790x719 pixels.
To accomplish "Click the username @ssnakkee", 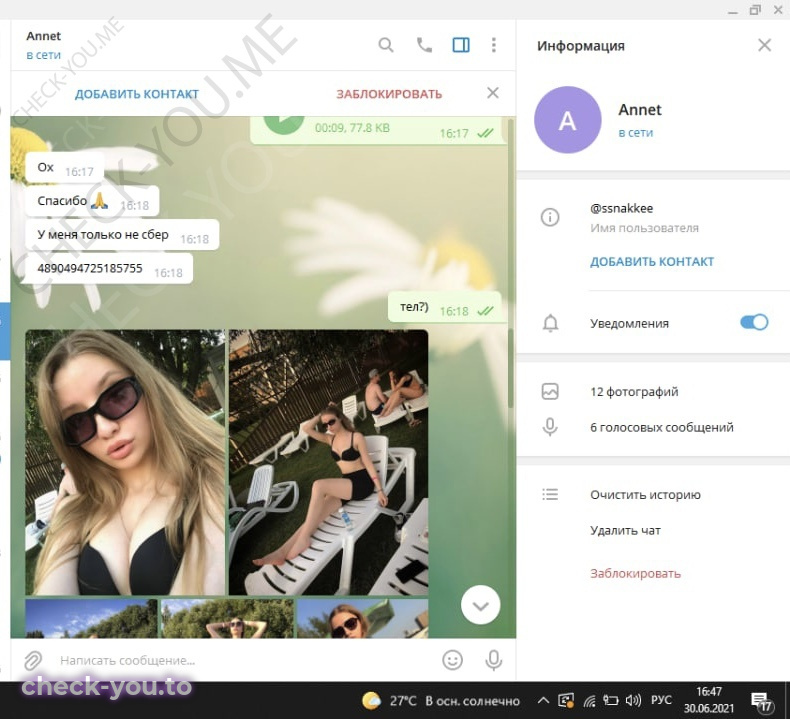I will tap(621, 208).
